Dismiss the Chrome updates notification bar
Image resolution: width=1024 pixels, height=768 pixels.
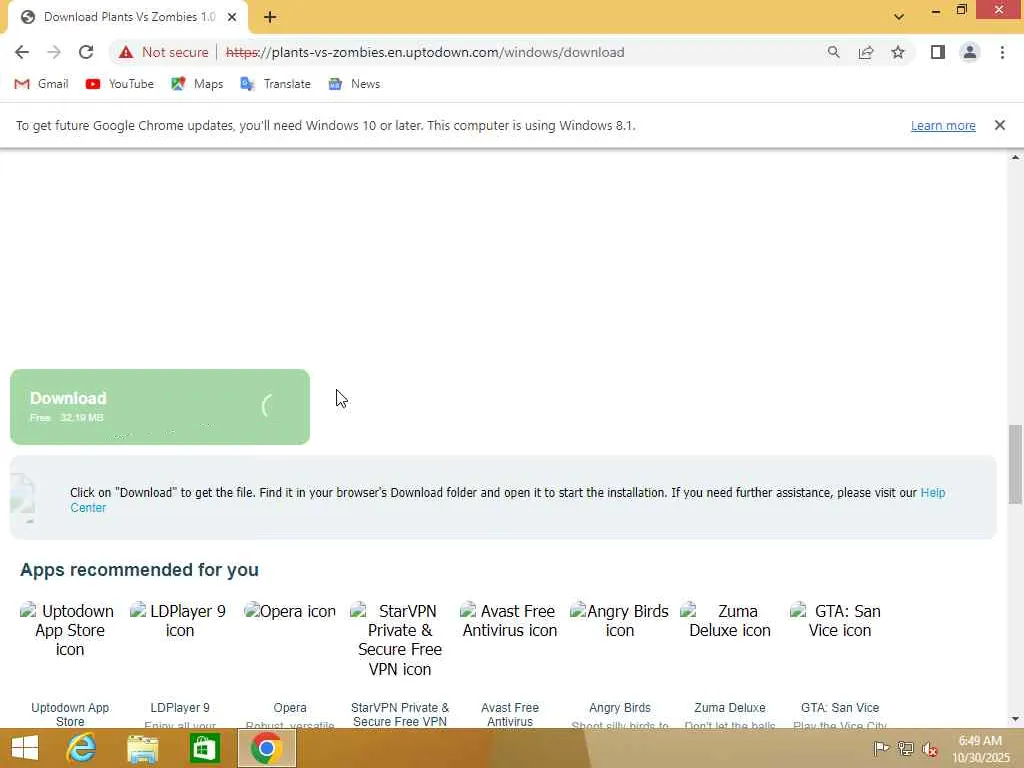[1000, 125]
